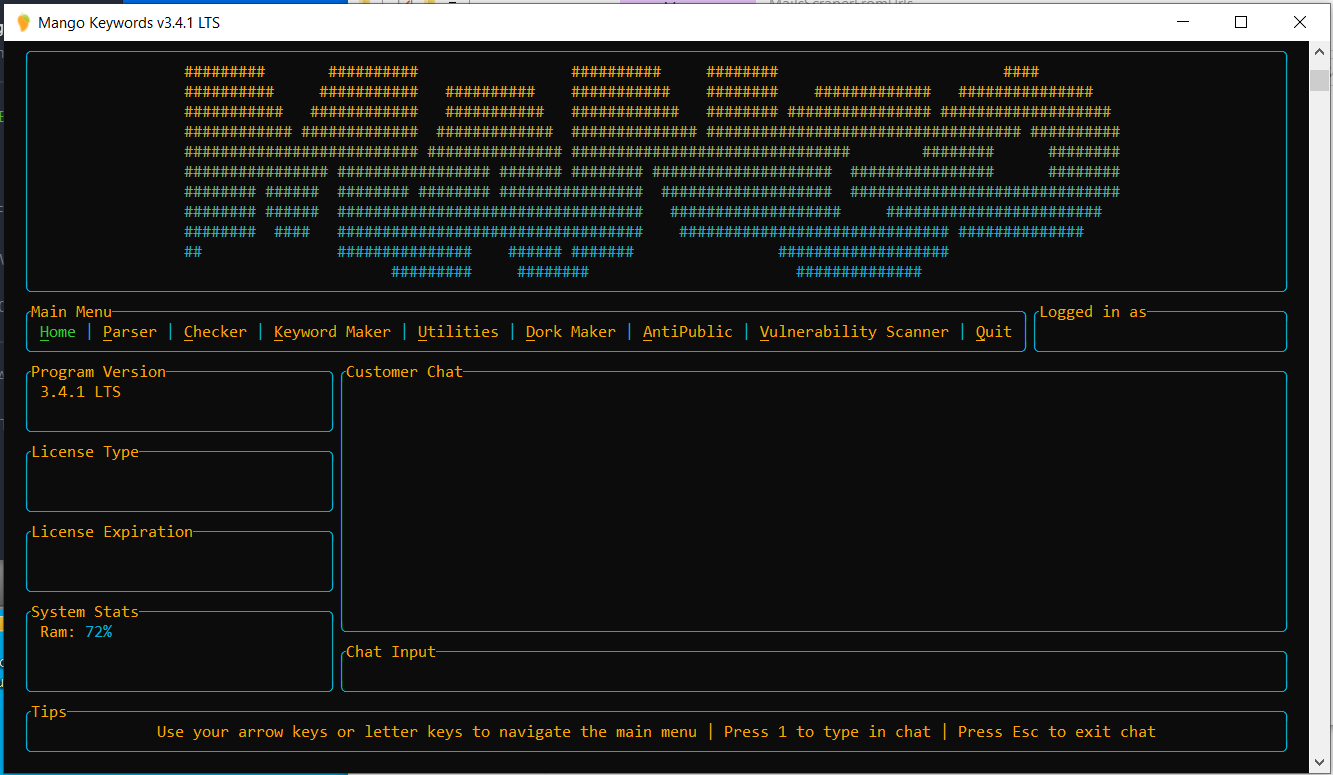Click the 3.4.1 LTS version text
This screenshot has height=775, width=1333.
[80, 392]
